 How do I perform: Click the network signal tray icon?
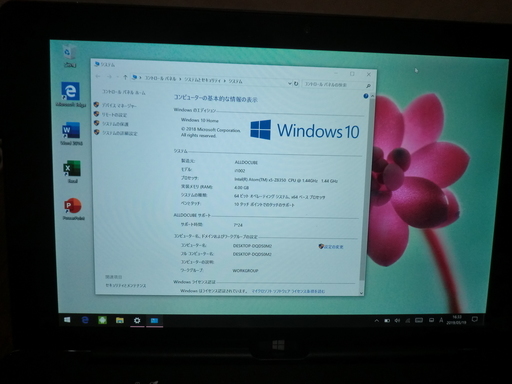[x=408, y=320]
